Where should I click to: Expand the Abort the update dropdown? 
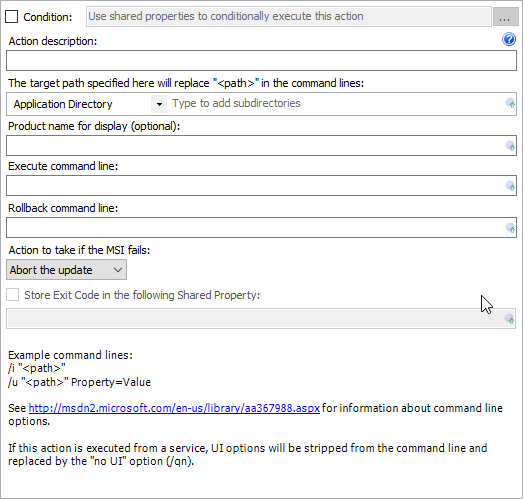pyautogui.click(x=66, y=270)
